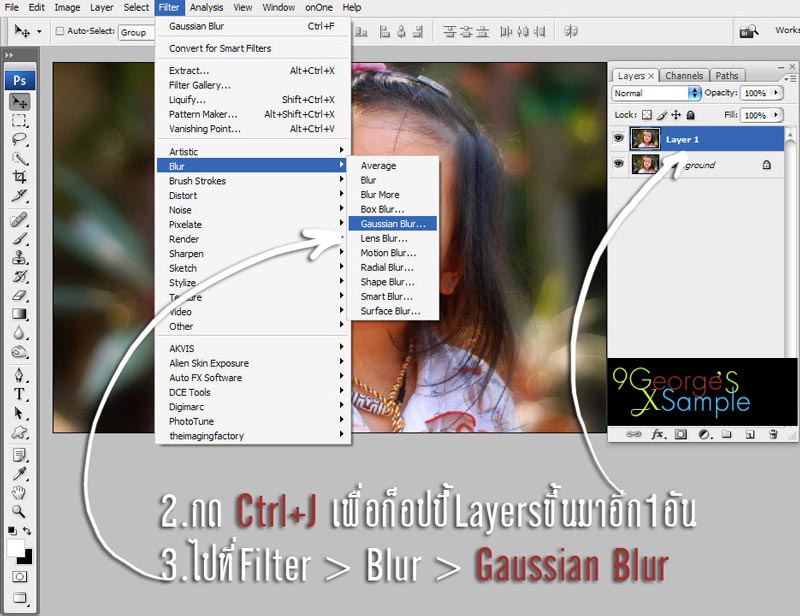This screenshot has width=800, height=616.
Task: Select the Type tool
Action: click(19, 395)
